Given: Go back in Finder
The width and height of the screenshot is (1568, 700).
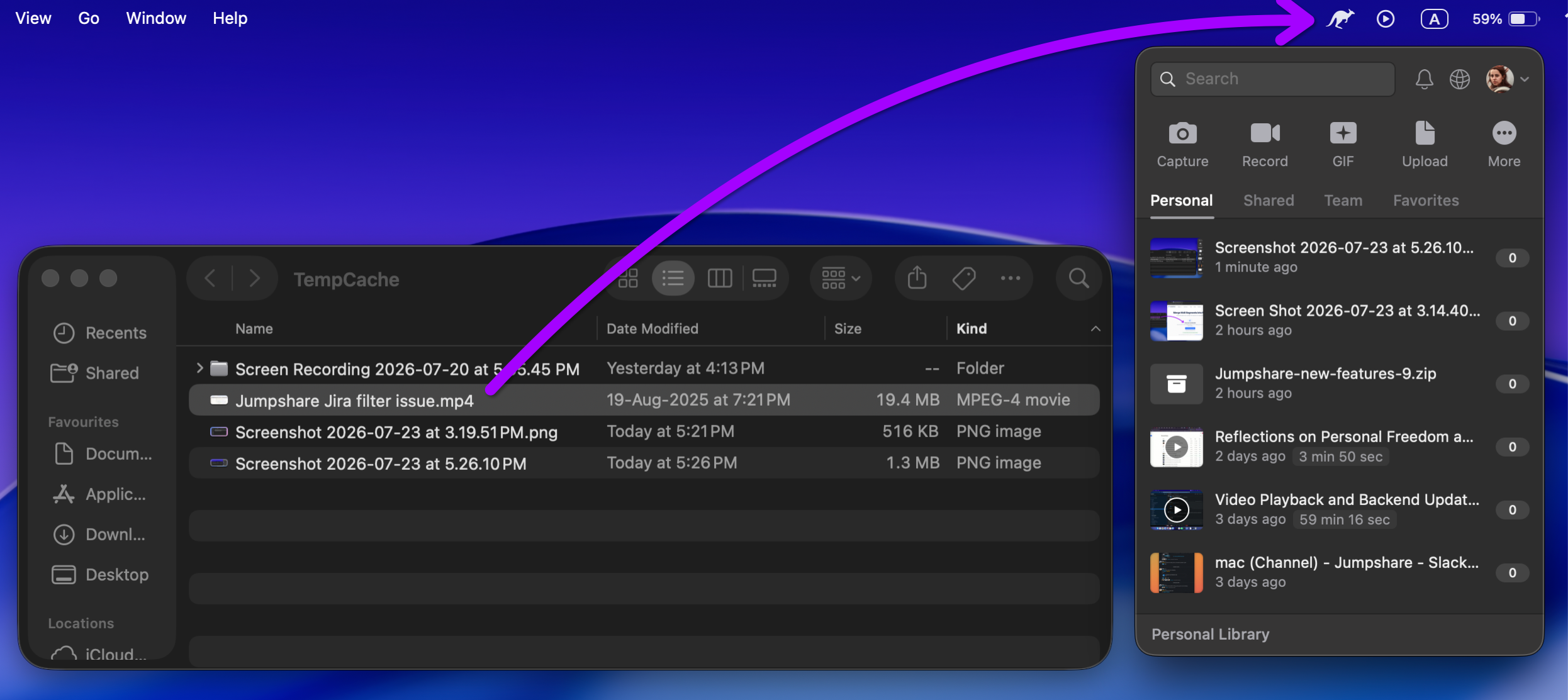Looking at the screenshot, I should click(210, 278).
